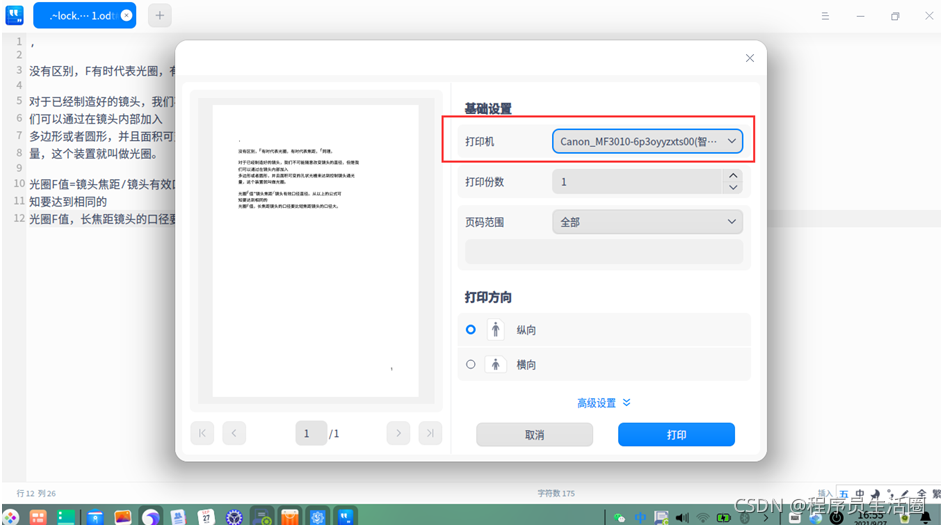Go to first page in preview

pyautogui.click(x=202, y=433)
